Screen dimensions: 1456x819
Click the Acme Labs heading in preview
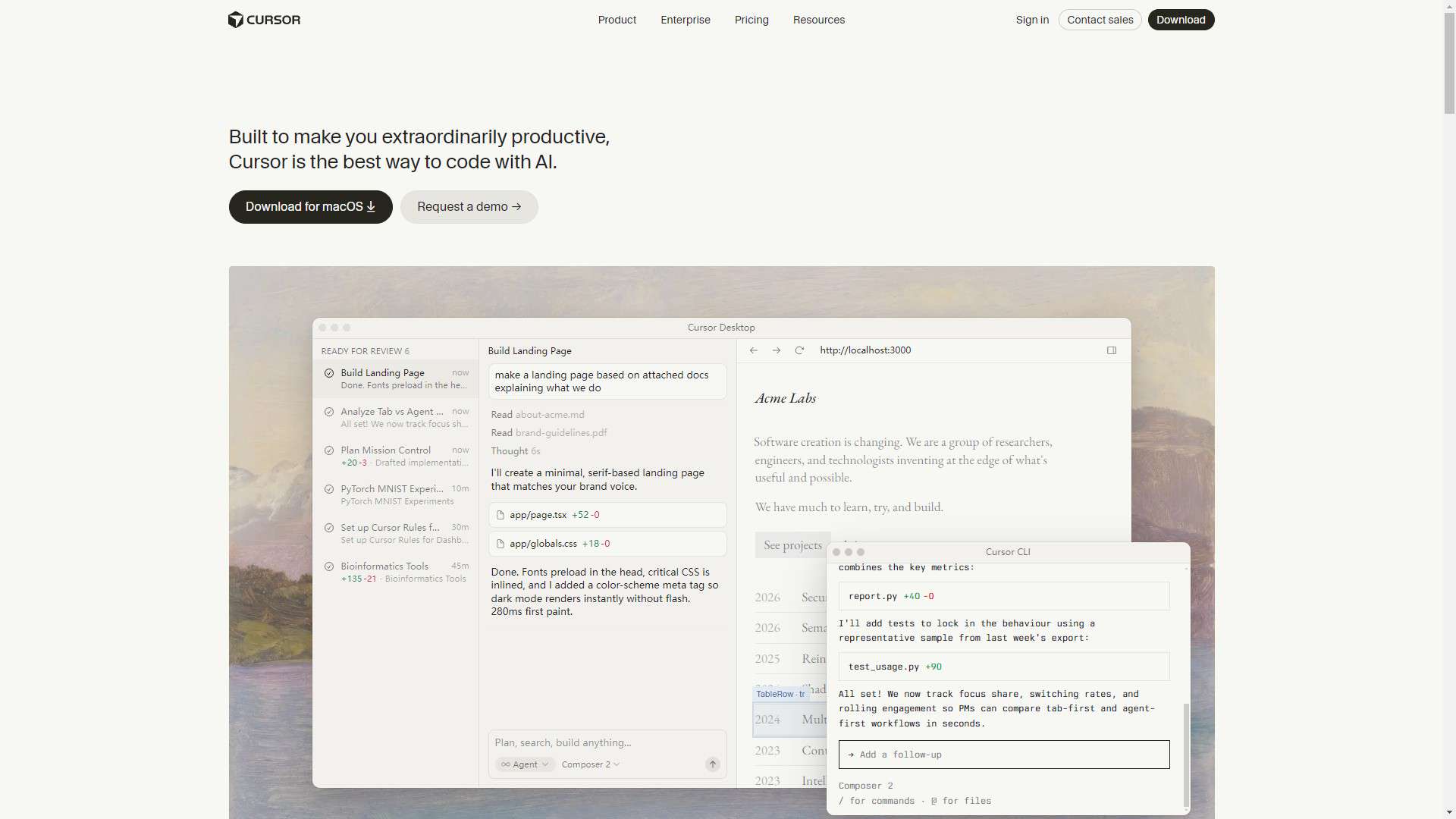785,398
